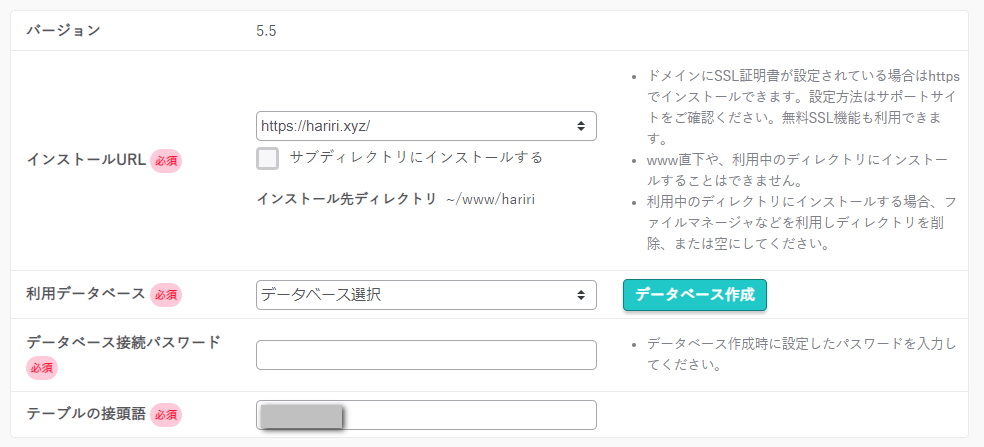
Task: Click the arrows on データベース選択 select
Action: click(x=581, y=295)
